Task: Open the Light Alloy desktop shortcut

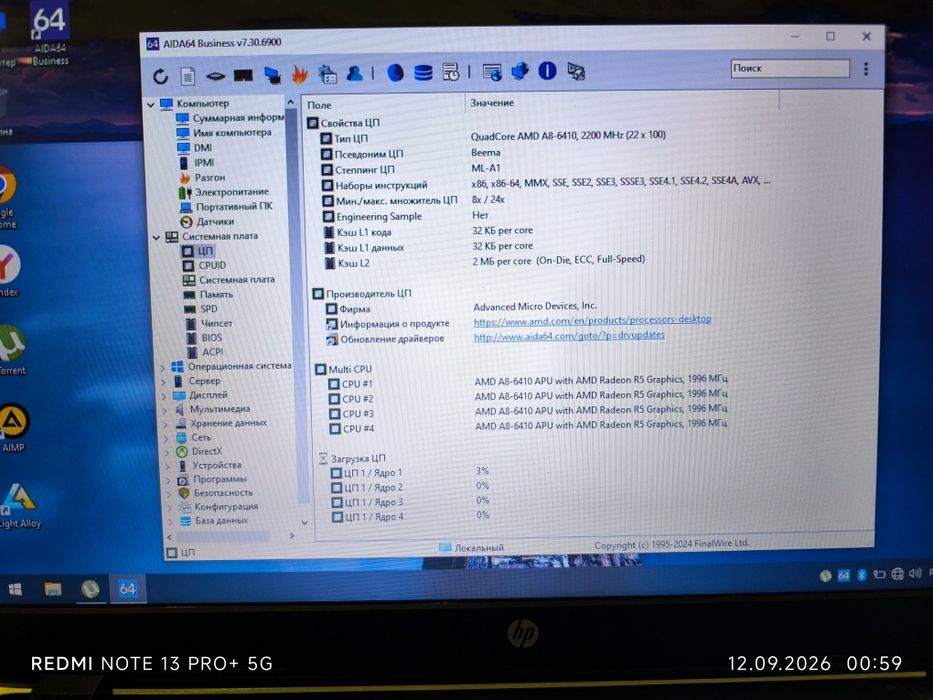Action: (20, 505)
